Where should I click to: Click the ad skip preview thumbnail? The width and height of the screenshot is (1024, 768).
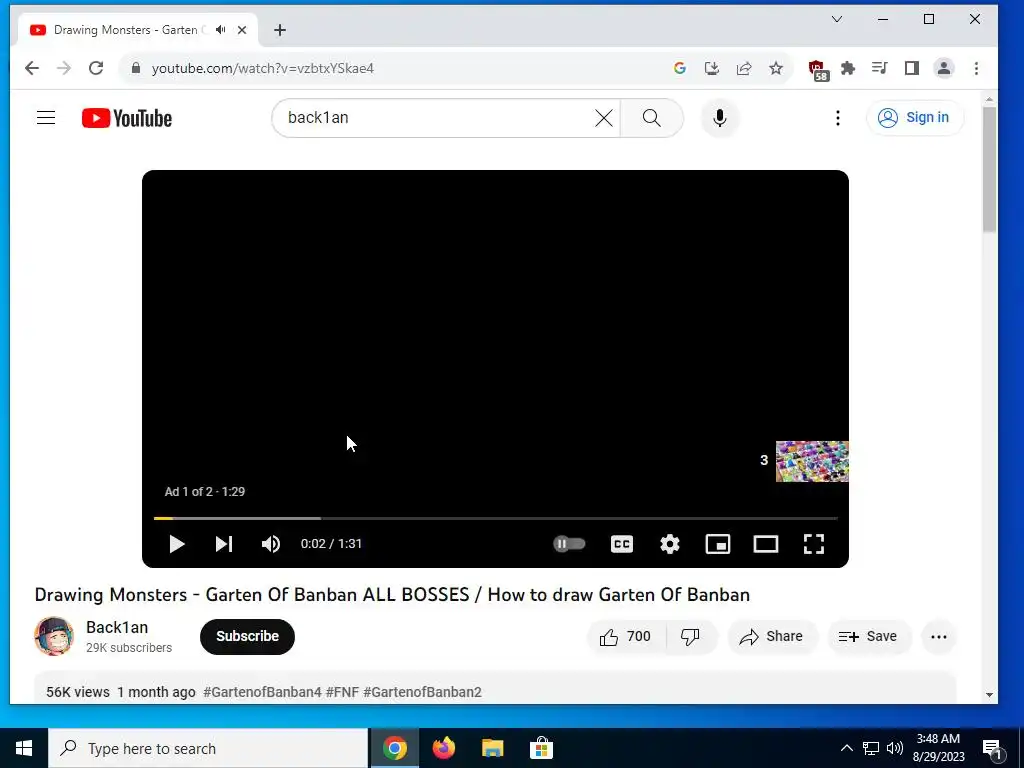coord(812,461)
